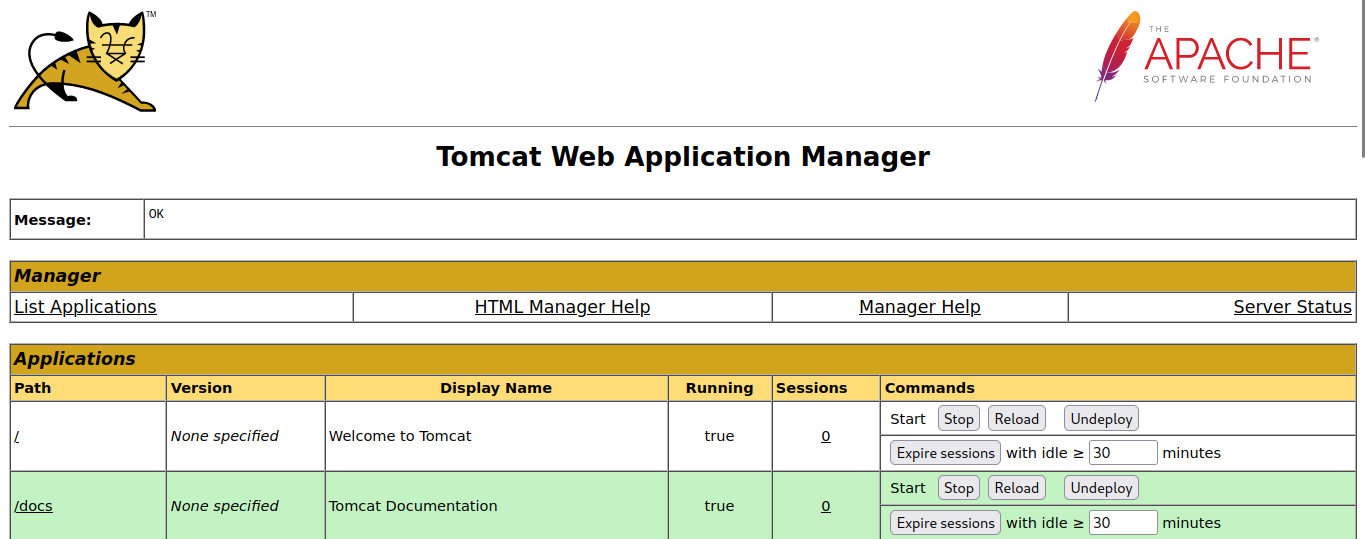Open the Manager Help link

(919, 307)
